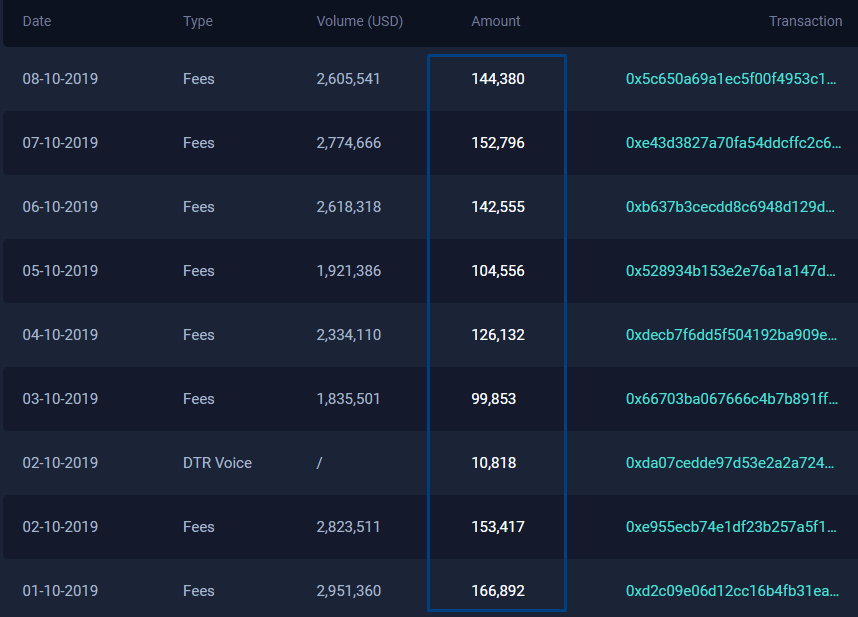Image resolution: width=858 pixels, height=617 pixels.
Task: Click volume 2,334,110
Action: 349,335
